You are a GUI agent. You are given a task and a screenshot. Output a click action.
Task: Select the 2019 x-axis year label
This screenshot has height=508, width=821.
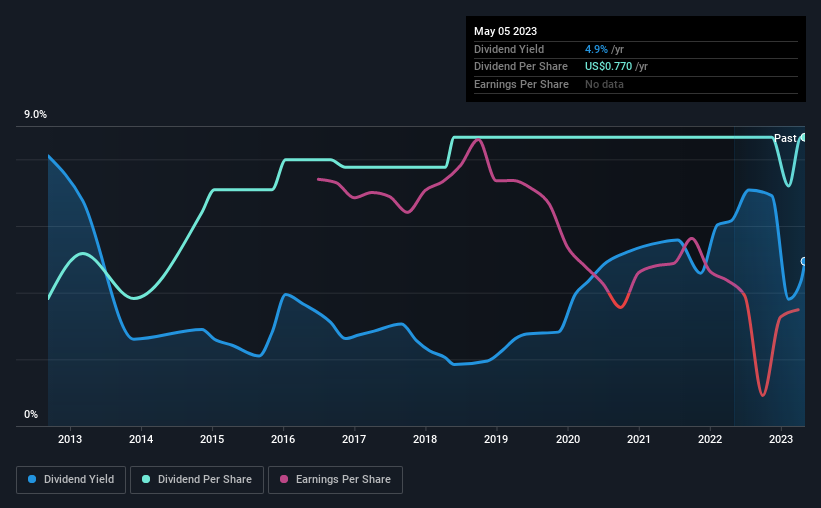[x=496, y=439]
